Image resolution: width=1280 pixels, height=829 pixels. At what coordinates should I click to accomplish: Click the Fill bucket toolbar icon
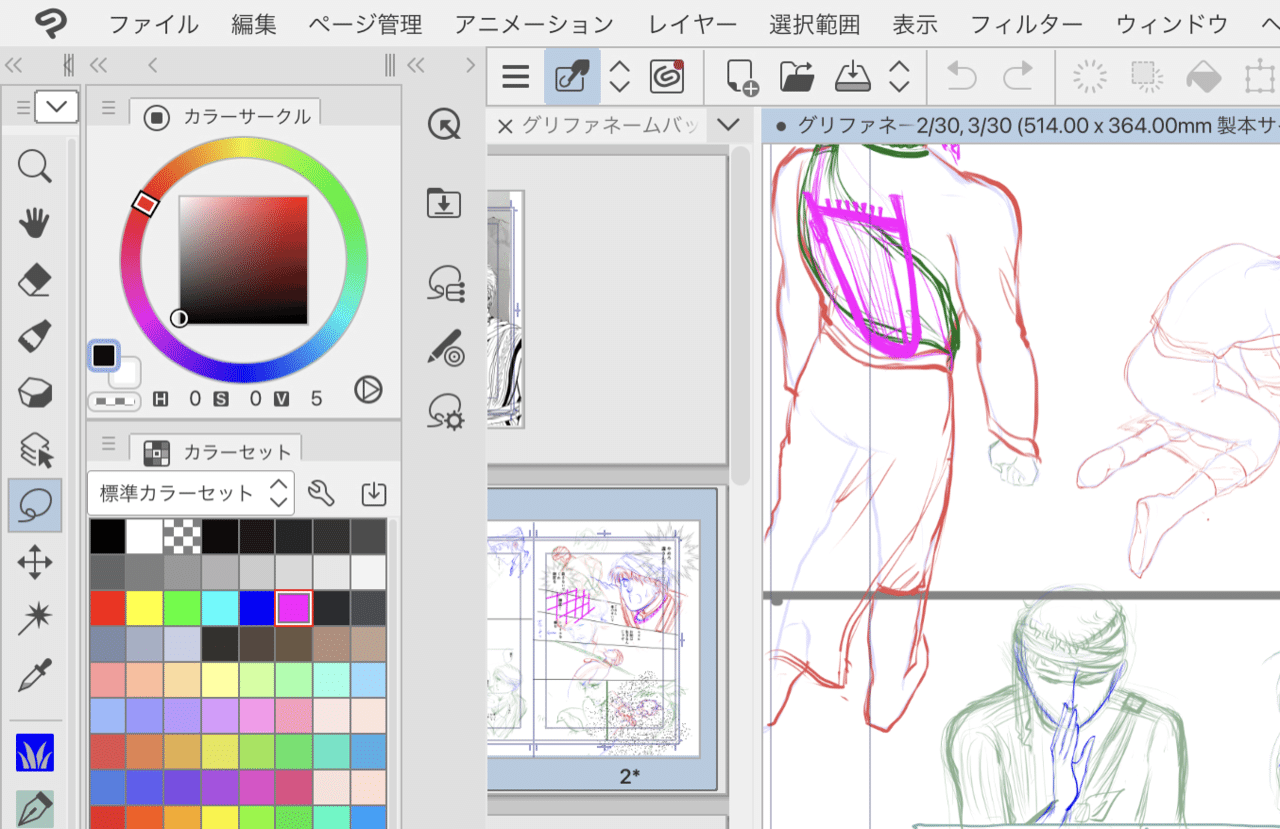[1203, 77]
